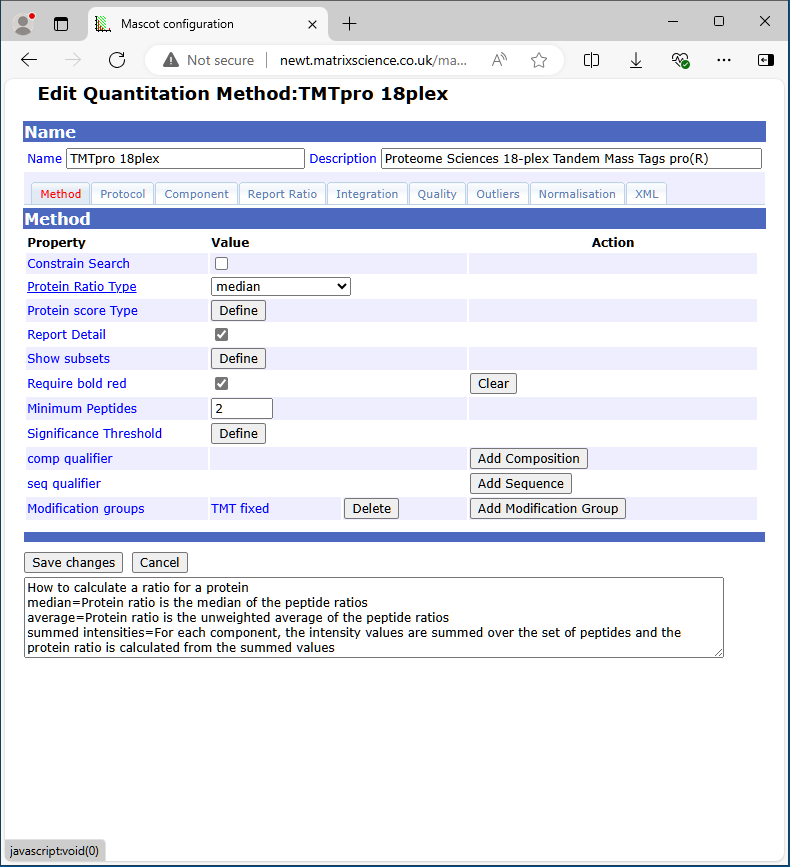Toggle the Constrain Search checkbox

222,264
